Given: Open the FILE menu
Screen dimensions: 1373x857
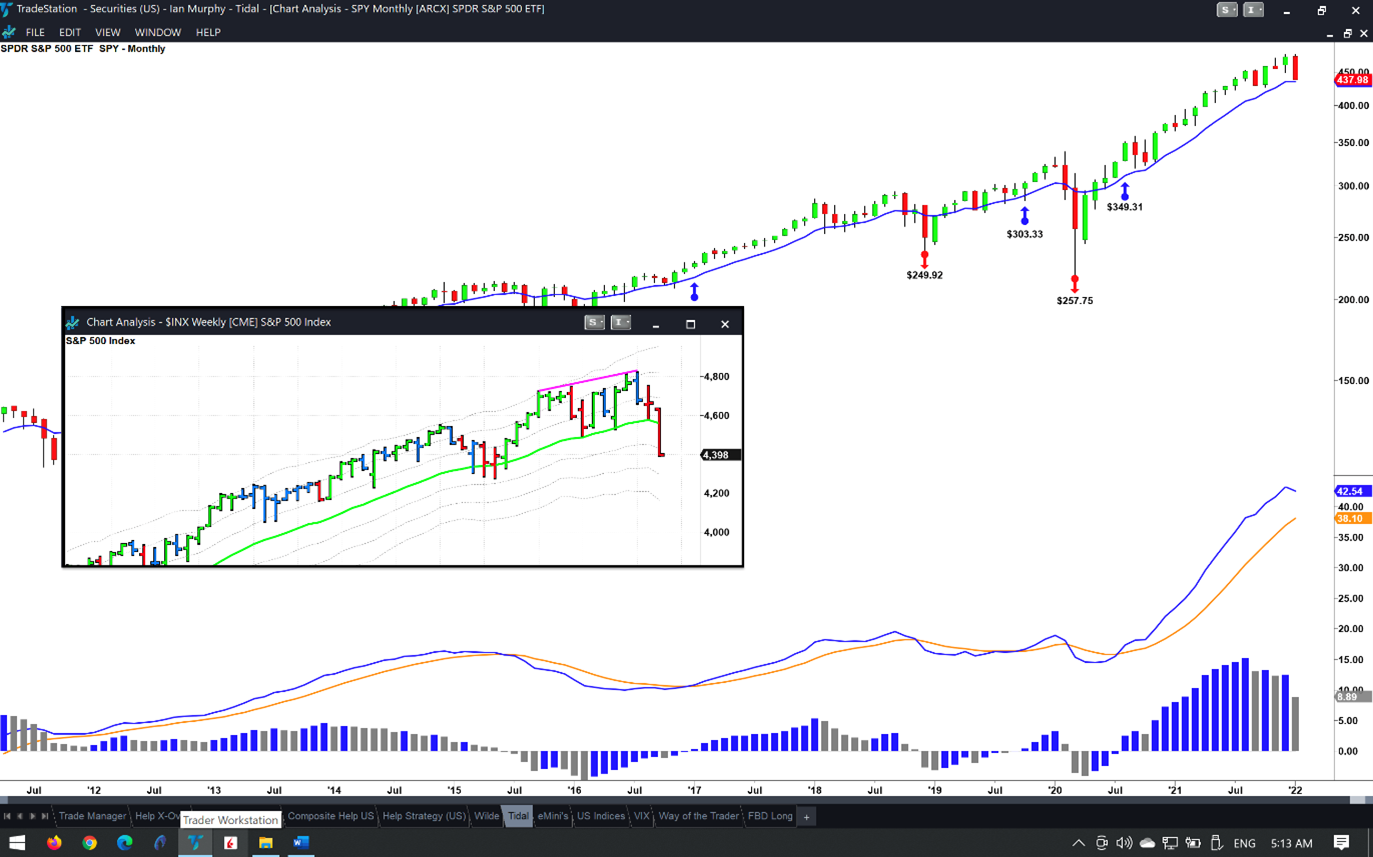Looking at the screenshot, I should (x=35, y=32).
